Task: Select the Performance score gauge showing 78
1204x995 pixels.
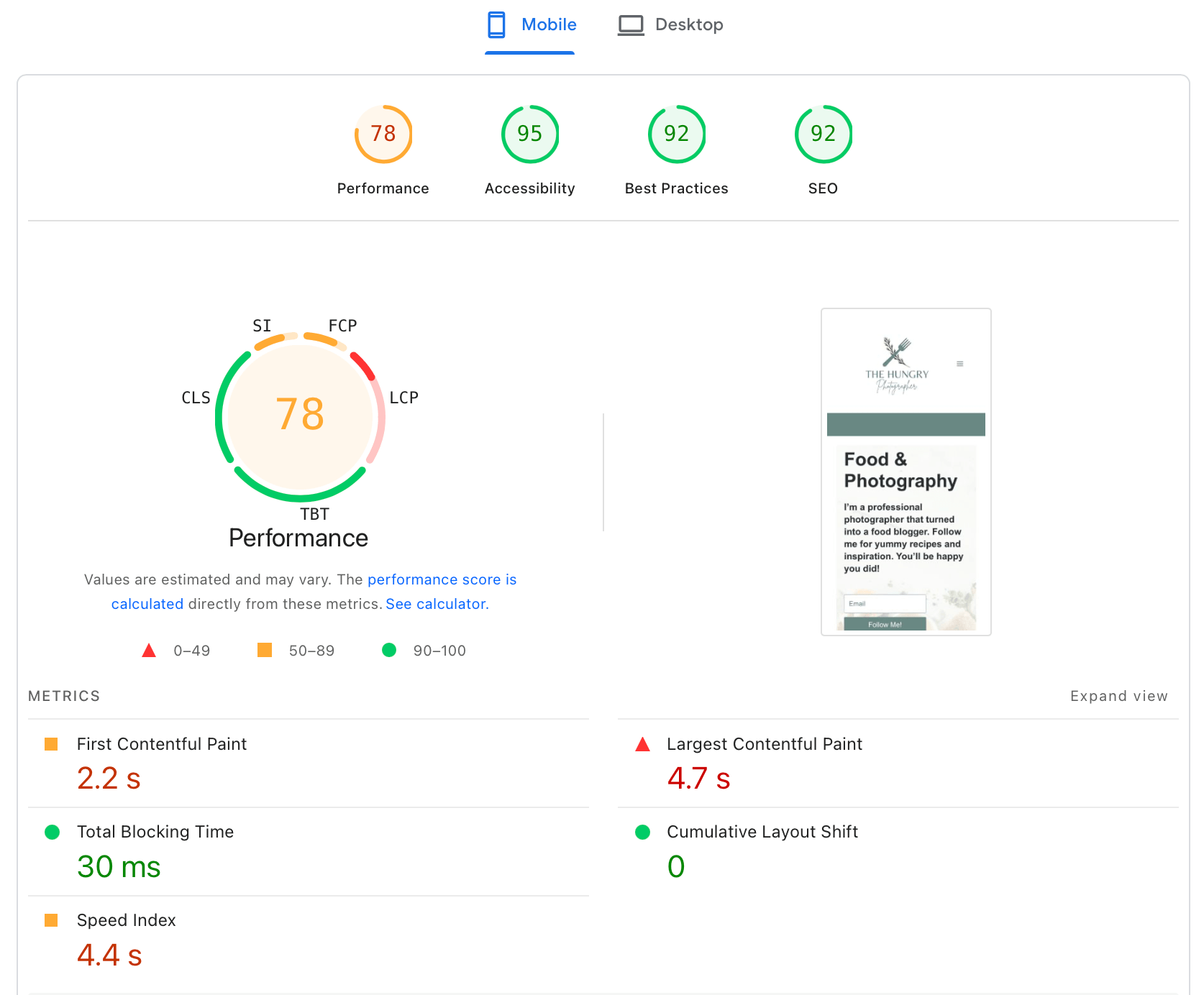Action: tap(383, 134)
